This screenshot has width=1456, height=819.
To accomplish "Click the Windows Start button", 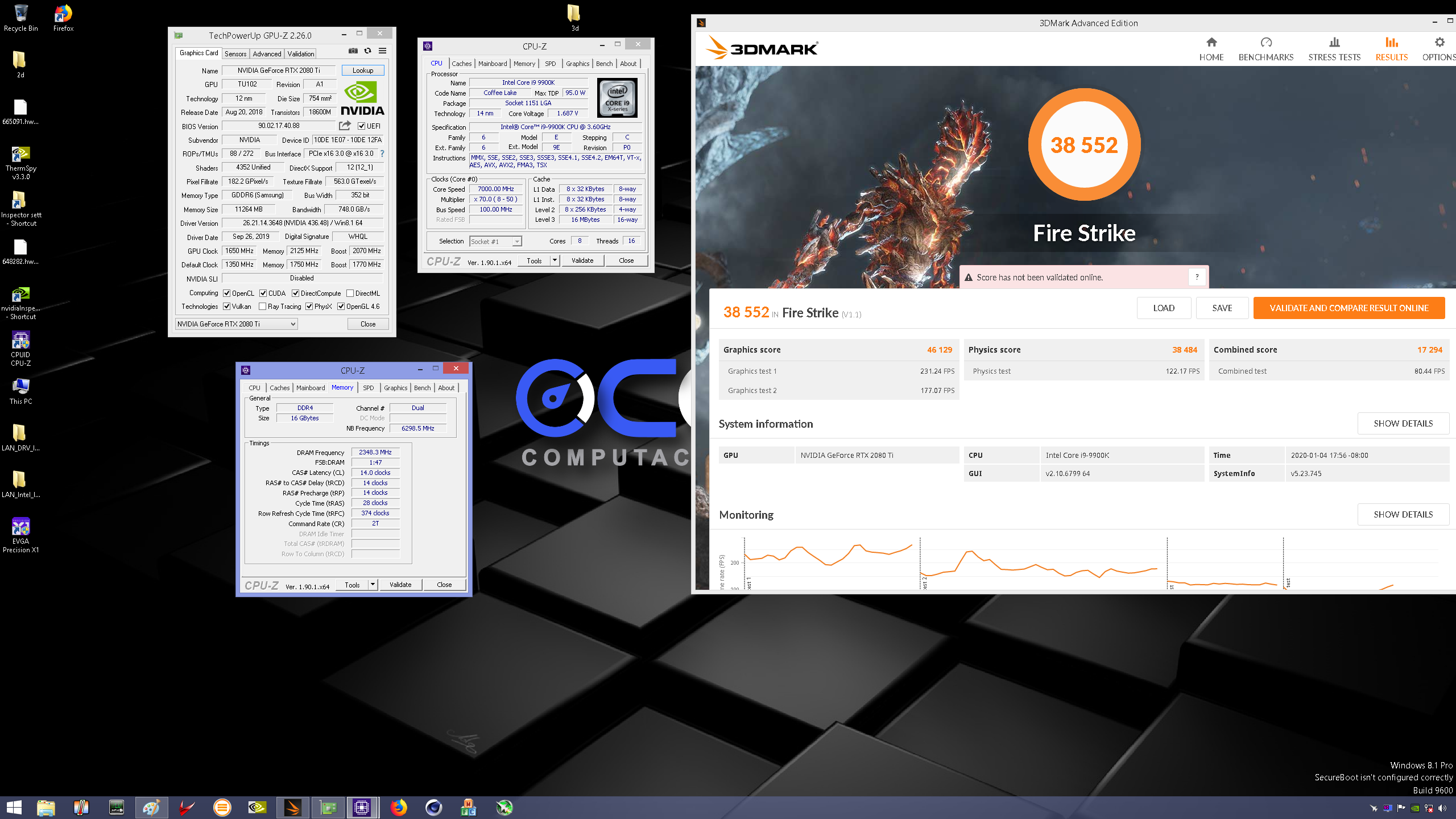I will pyautogui.click(x=14, y=808).
